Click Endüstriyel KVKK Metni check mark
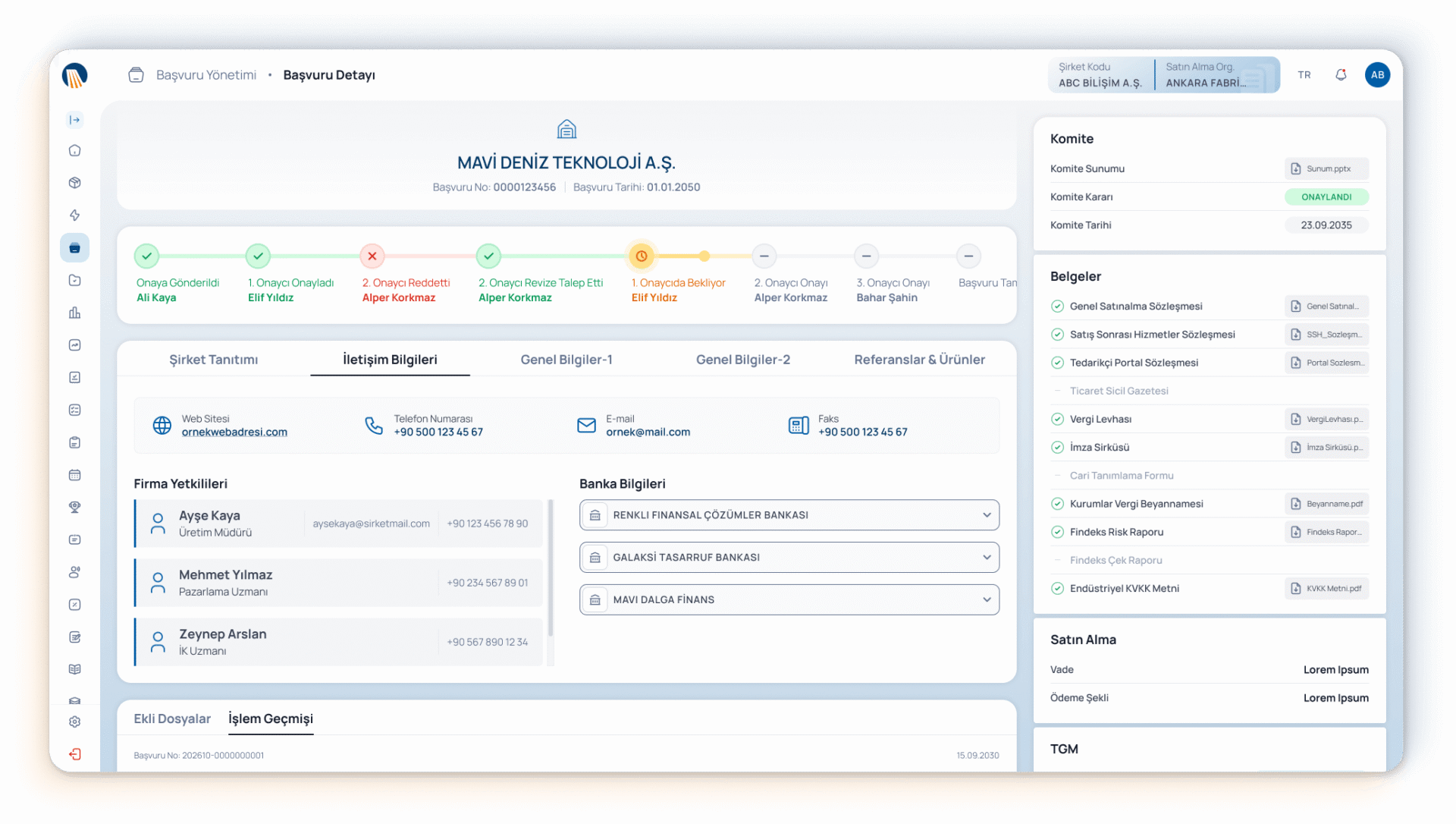The height and width of the screenshot is (824, 1456). tap(1057, 588)
